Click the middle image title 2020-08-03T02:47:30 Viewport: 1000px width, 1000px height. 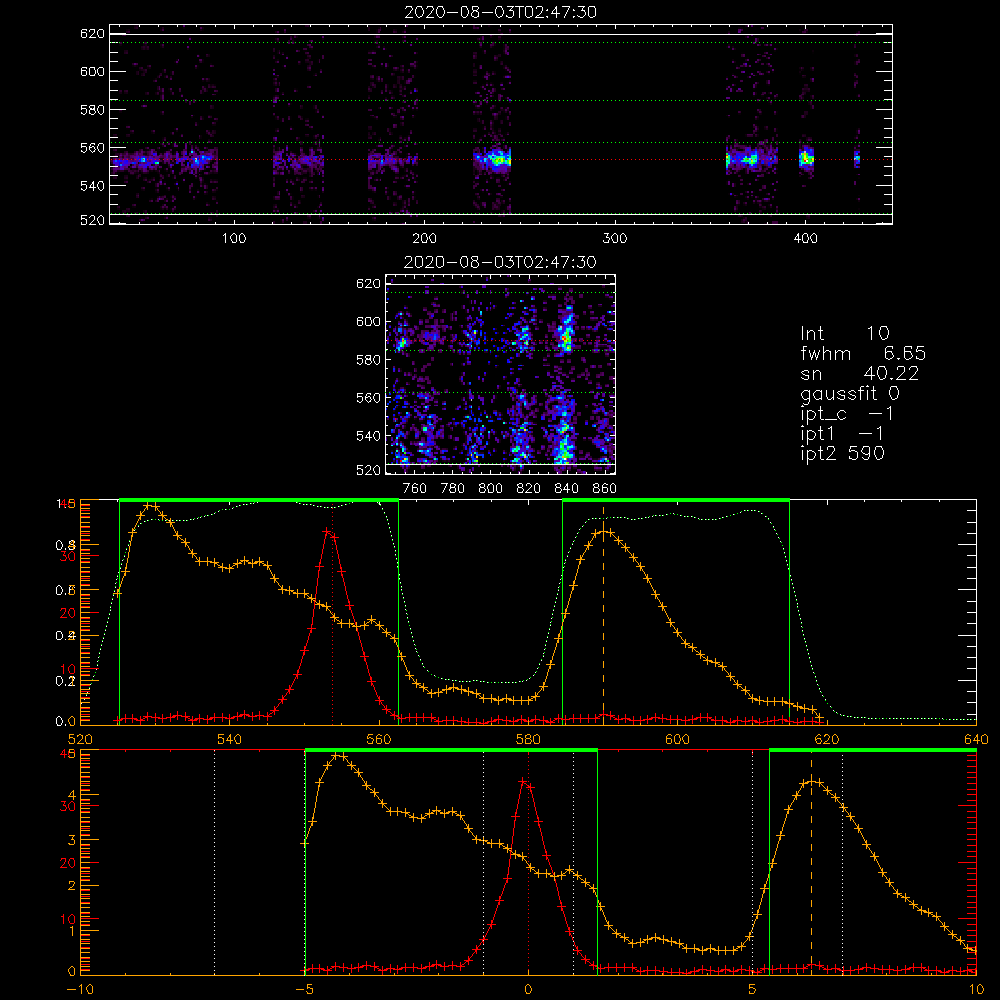coord(500,262)
